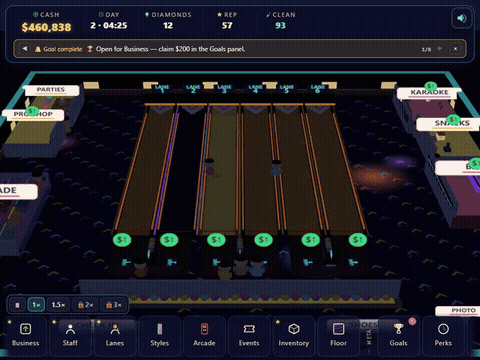Click the Rep value 57

(x=227, y=26)
